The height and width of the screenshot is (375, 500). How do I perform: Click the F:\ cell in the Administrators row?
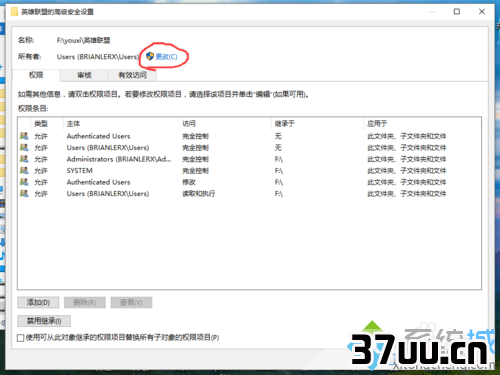(x=279, y=159)
